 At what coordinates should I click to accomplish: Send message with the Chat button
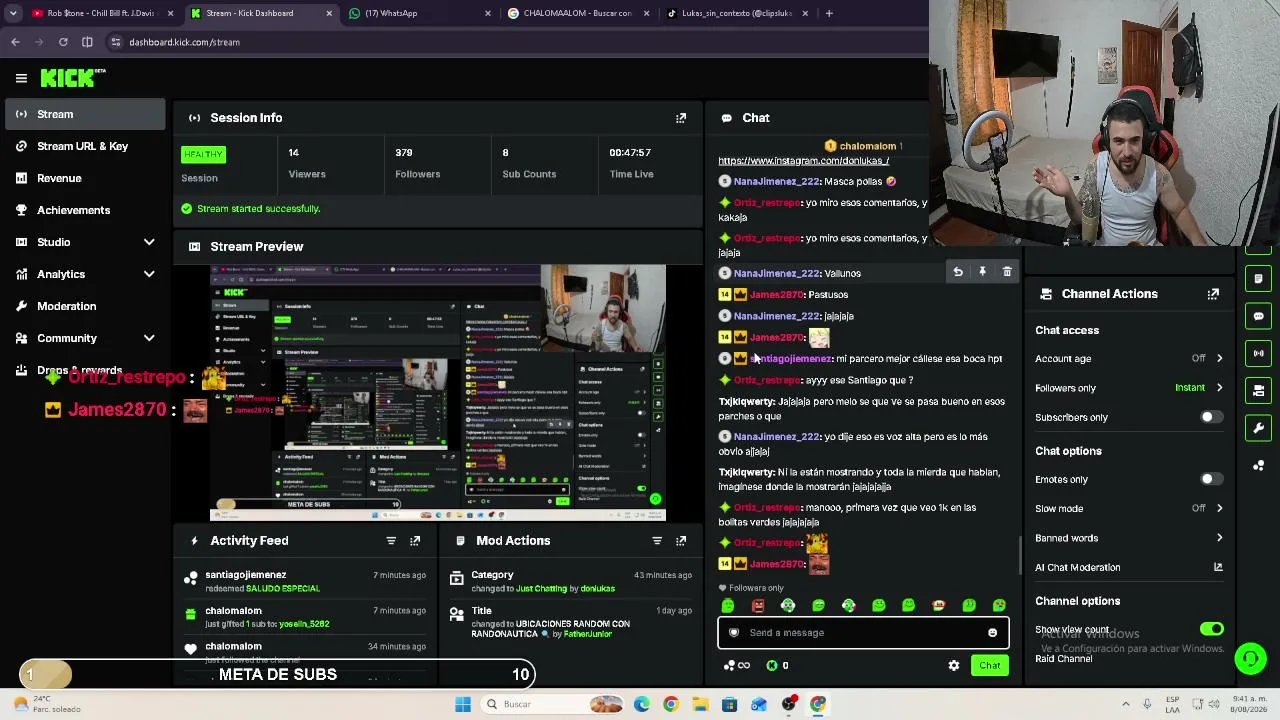(990, 666)
